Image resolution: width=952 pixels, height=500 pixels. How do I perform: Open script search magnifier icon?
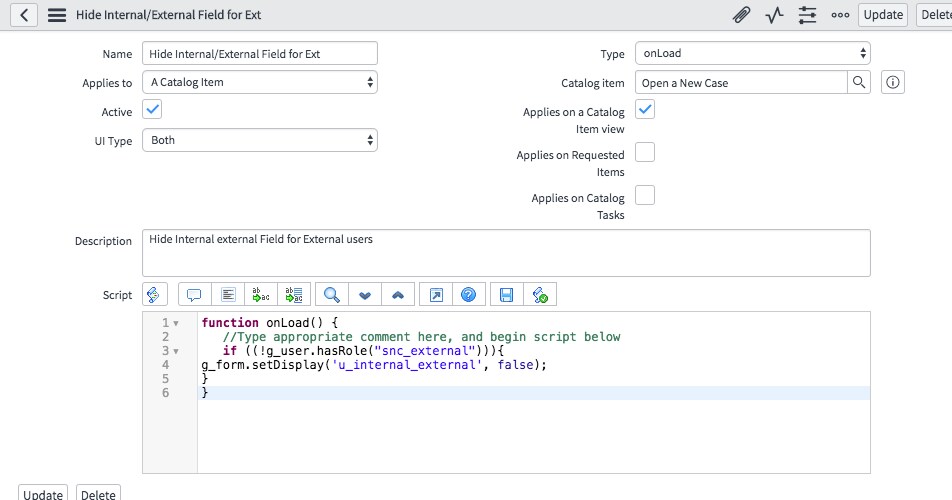pos(332,295)
